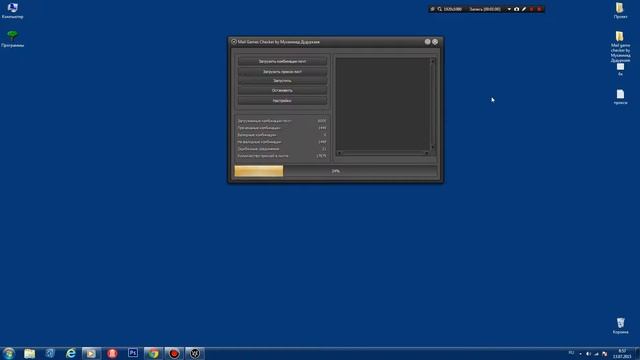
Task: Click the recorder camera screenshot icon
Action: pos(516,9)
